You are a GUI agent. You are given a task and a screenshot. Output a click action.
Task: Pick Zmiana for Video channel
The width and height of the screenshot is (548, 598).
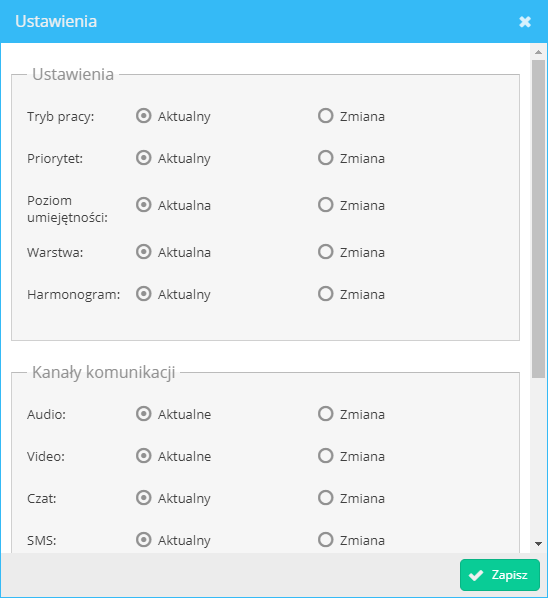click(x=326, y=456)
